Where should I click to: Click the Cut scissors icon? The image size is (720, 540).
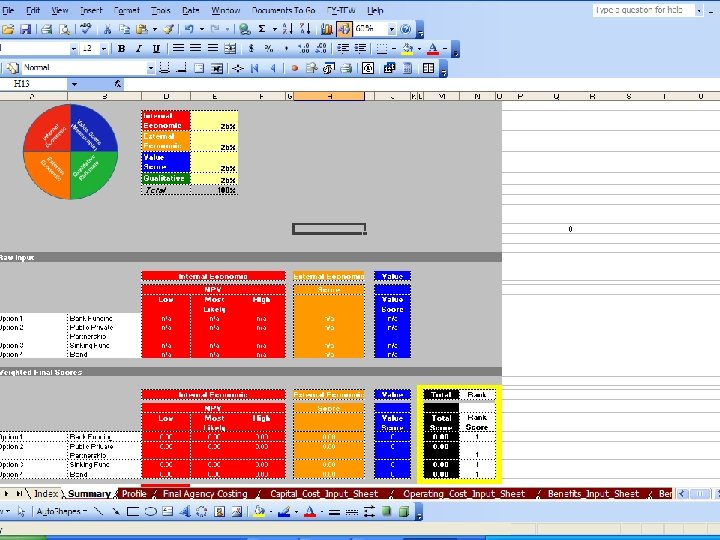tap(107, 29)
